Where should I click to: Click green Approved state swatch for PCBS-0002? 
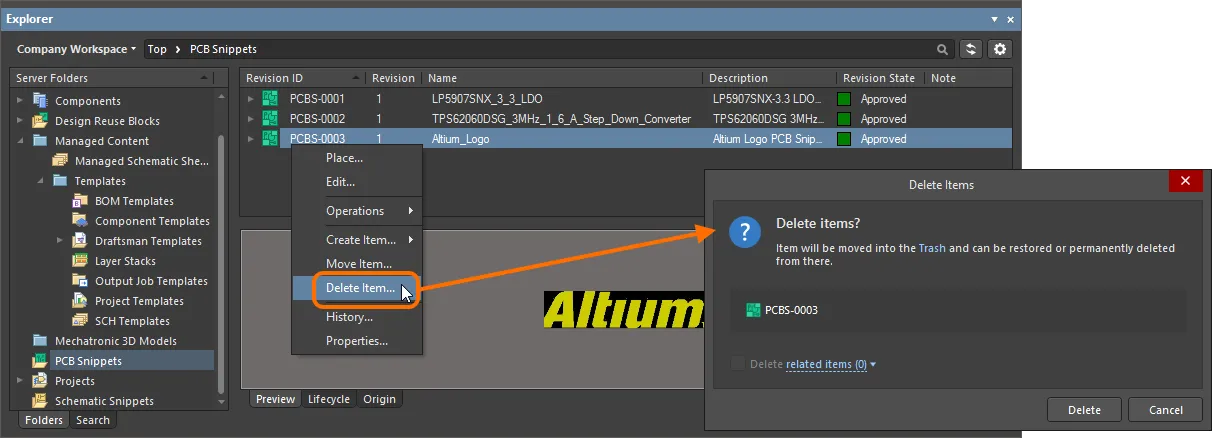[845, 119]
